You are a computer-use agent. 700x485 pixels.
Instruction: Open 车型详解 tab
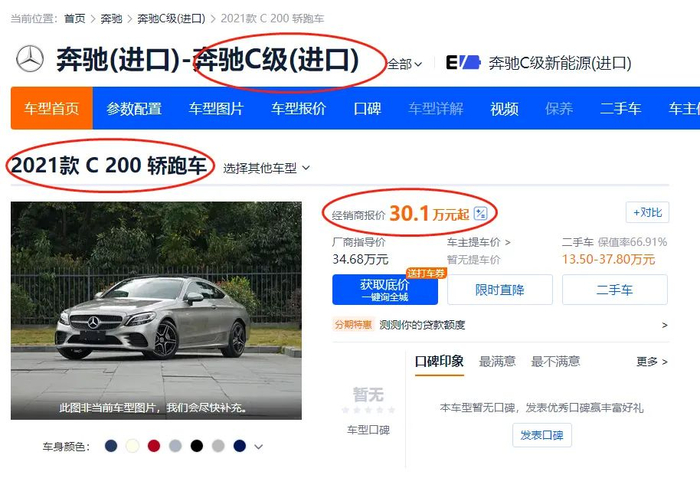436,109
